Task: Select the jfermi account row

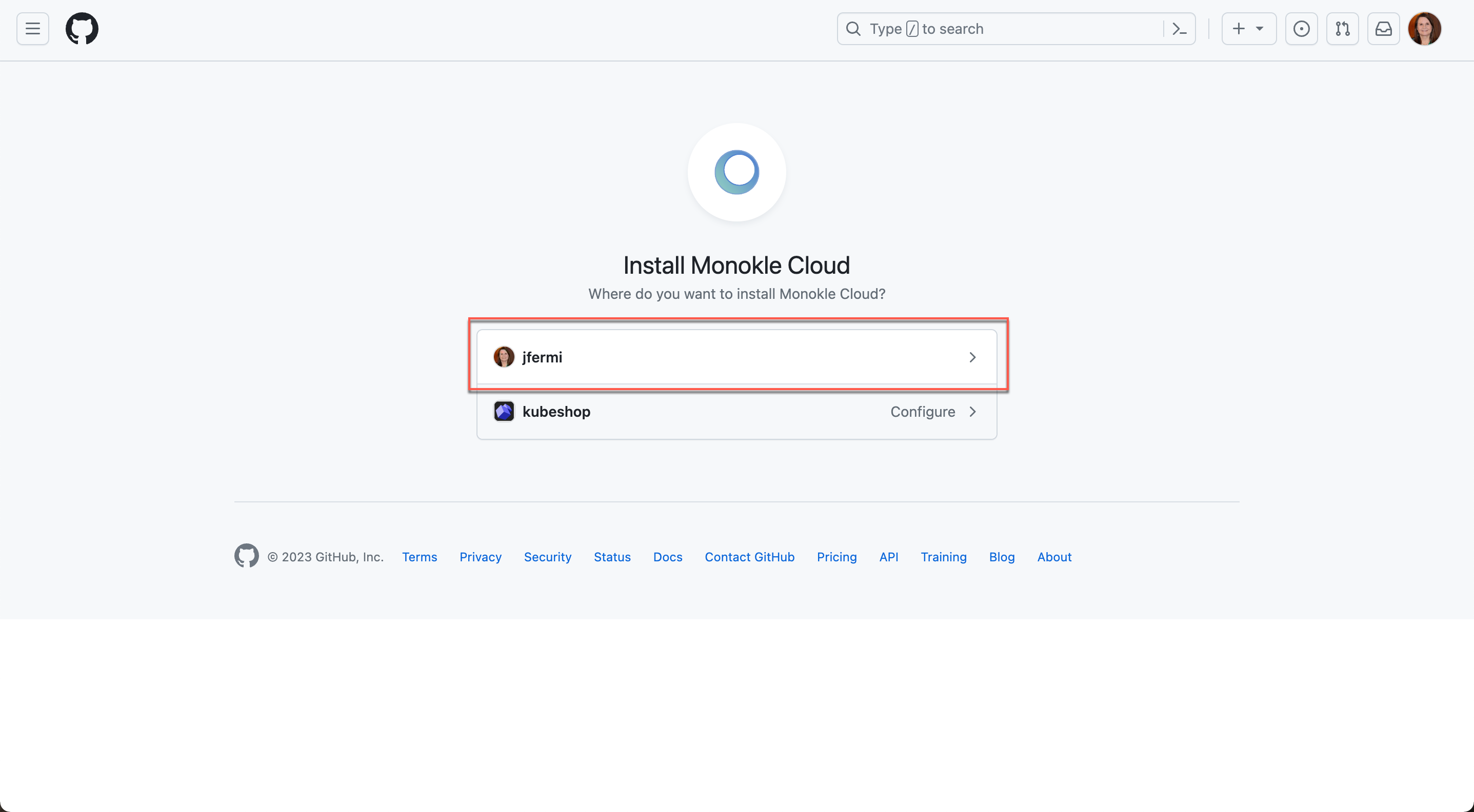Action: coord(736,357)
